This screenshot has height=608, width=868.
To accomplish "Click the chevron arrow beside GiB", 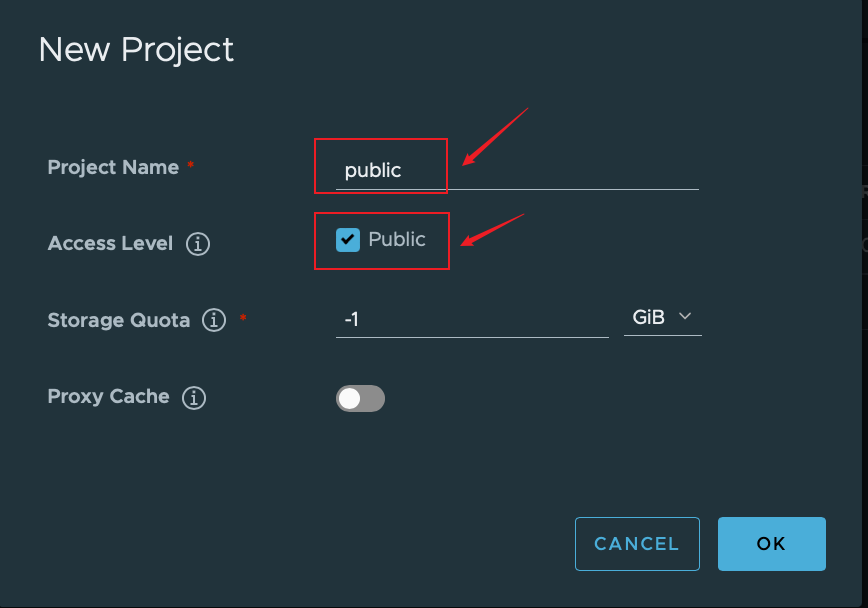I will (x=686, y=317).
